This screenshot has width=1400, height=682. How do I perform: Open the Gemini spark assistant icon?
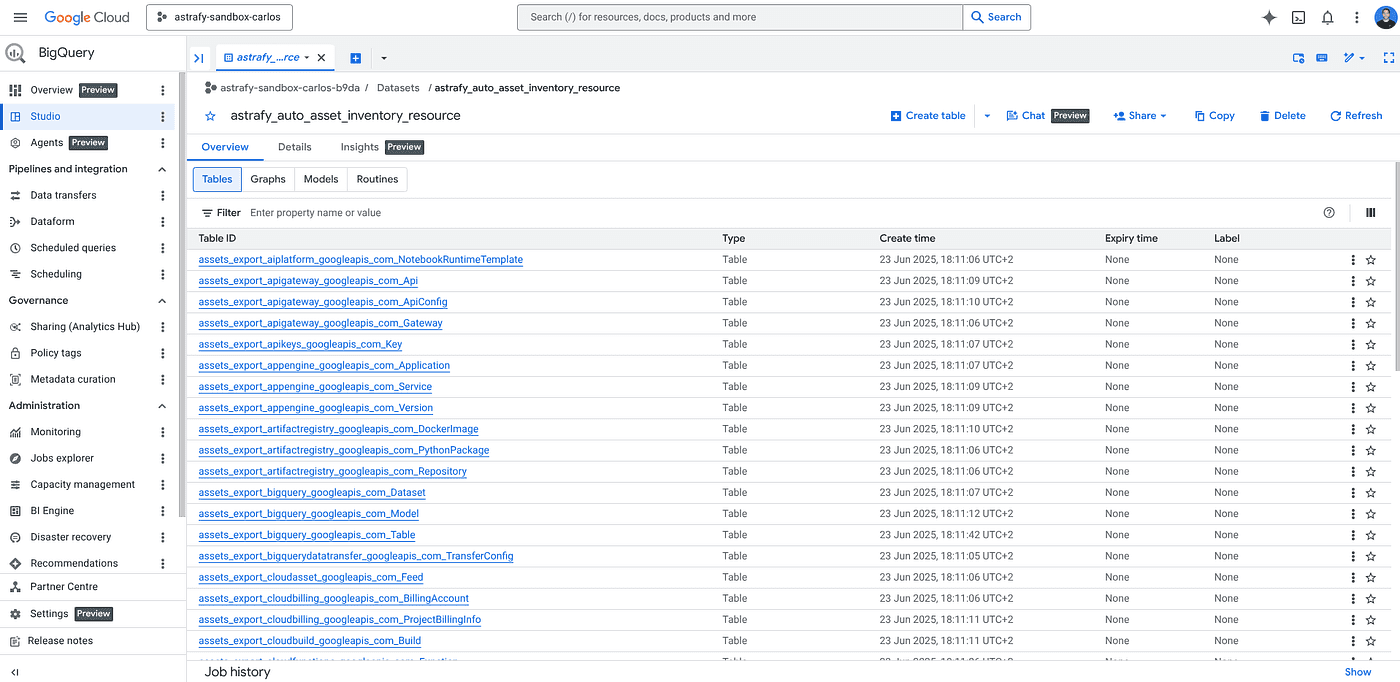[1269, 17]
